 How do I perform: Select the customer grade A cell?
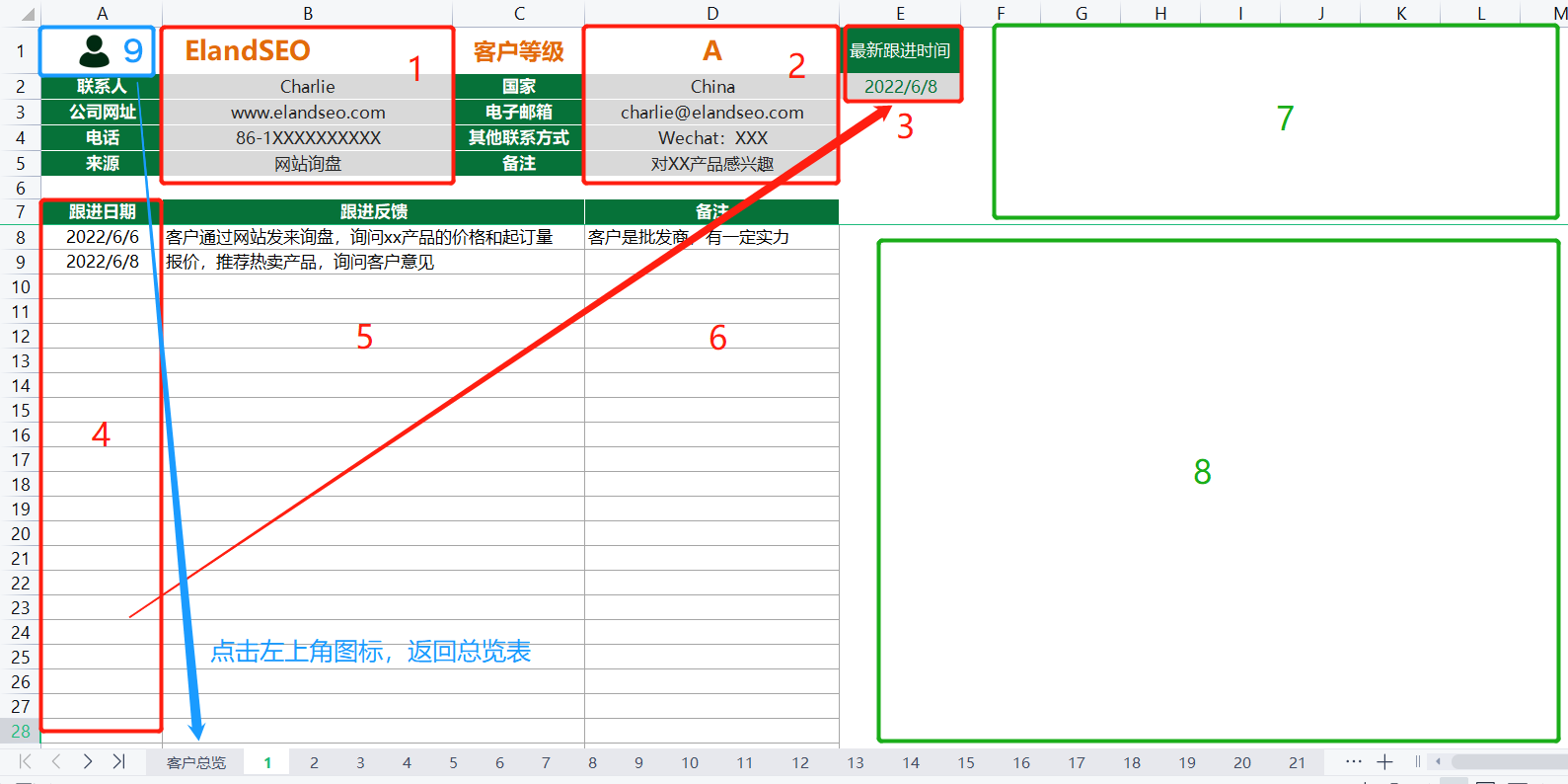(x=712, y=50)
